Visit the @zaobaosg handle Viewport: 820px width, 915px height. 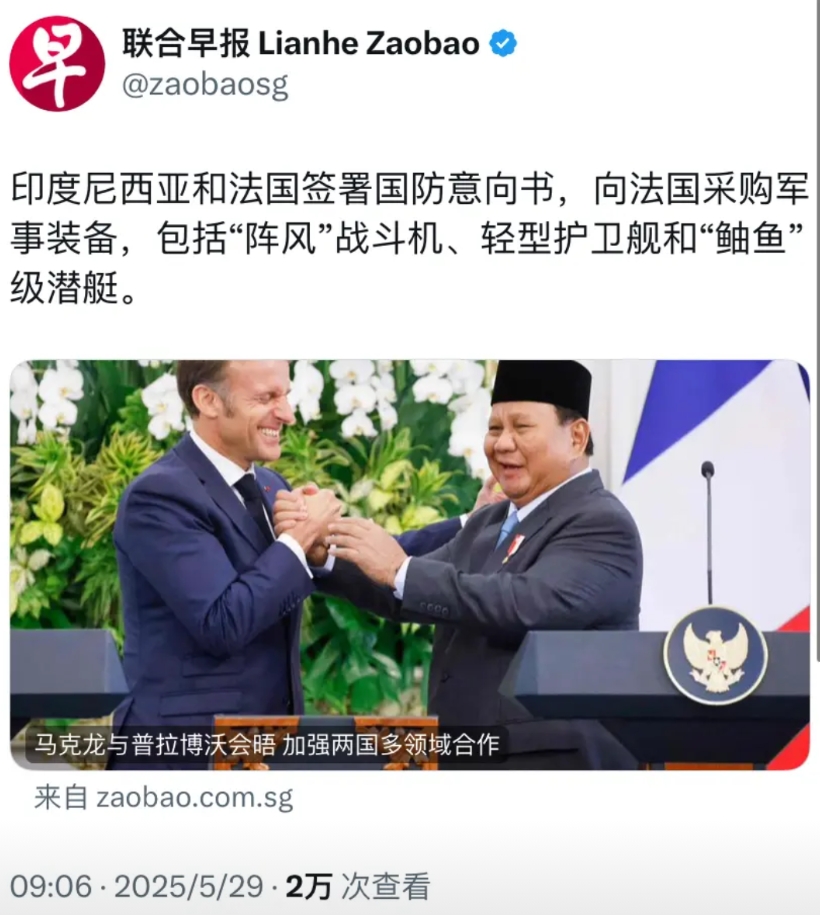tap(205, 85)
